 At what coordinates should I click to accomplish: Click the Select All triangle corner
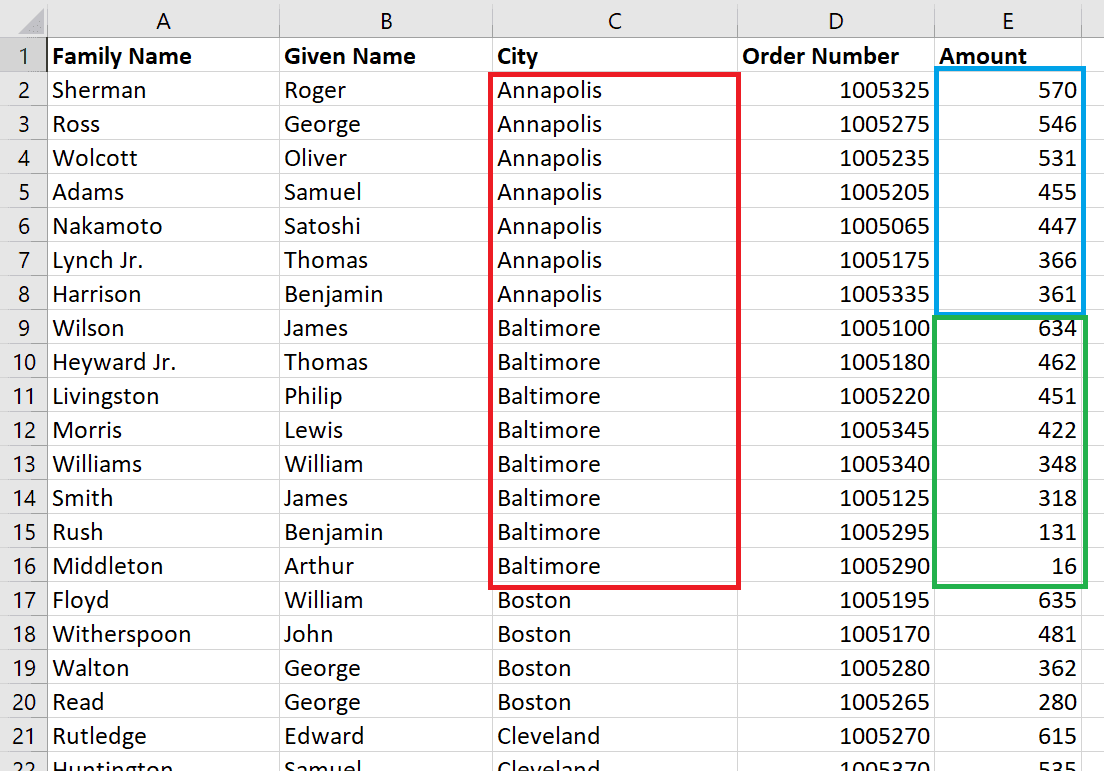click(x=24, y=20)
